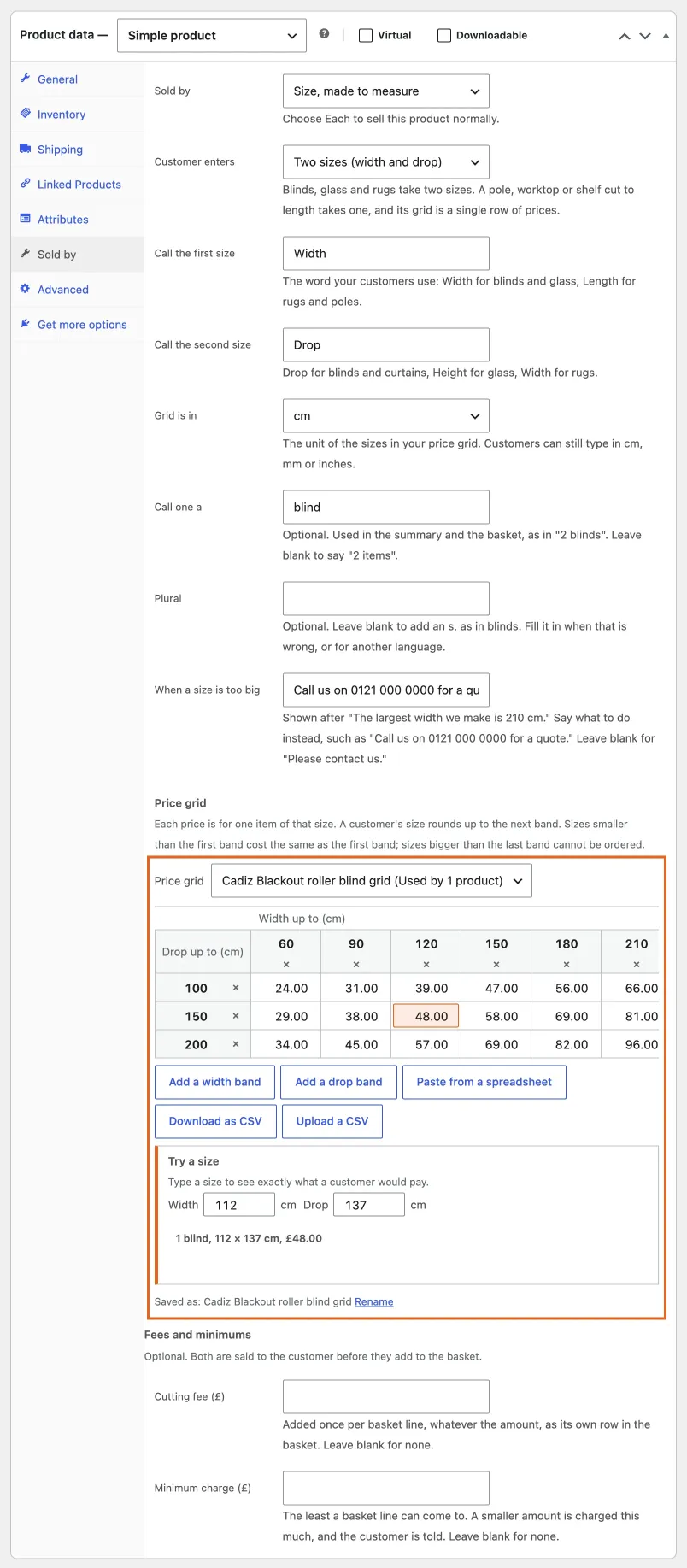Image resolution: width=687 pixels, height=1568 pixels.
Task: Open the Grid is in unit dropdown
Action: click(386, 416)
